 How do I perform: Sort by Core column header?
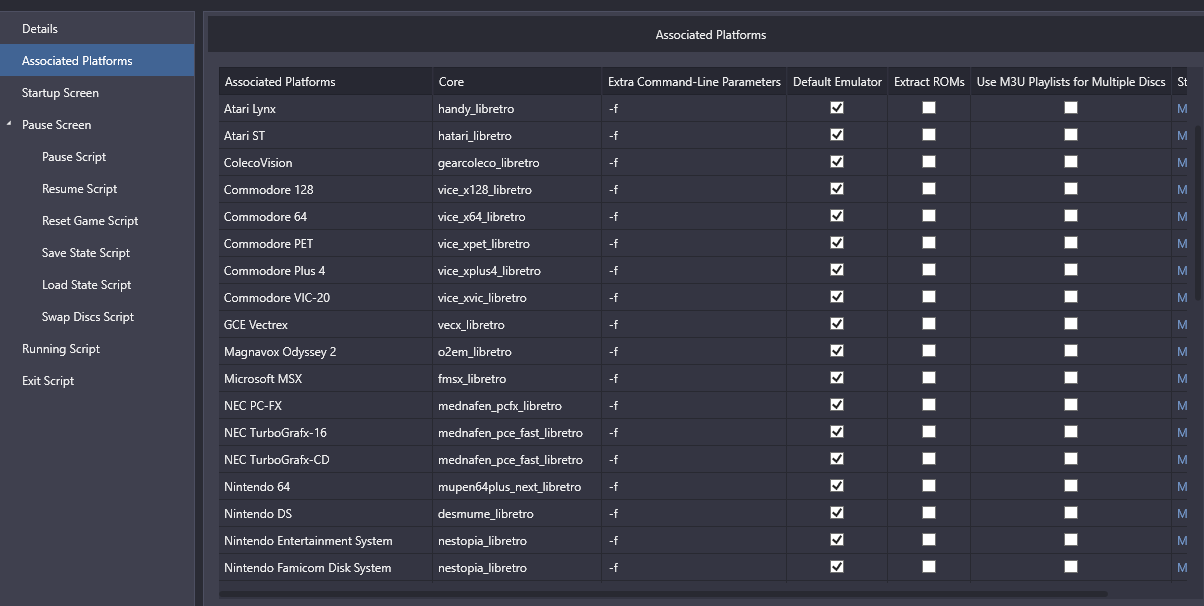click(x=517, y=82)
